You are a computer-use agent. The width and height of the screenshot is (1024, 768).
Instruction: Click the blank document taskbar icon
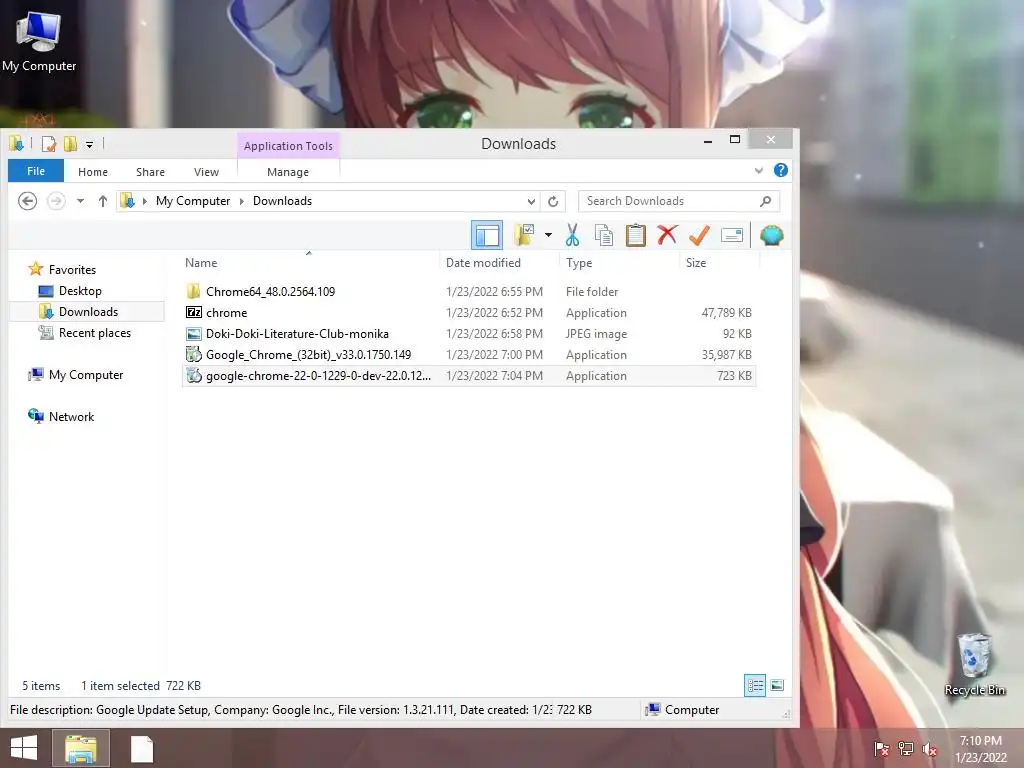click(142, 749)
